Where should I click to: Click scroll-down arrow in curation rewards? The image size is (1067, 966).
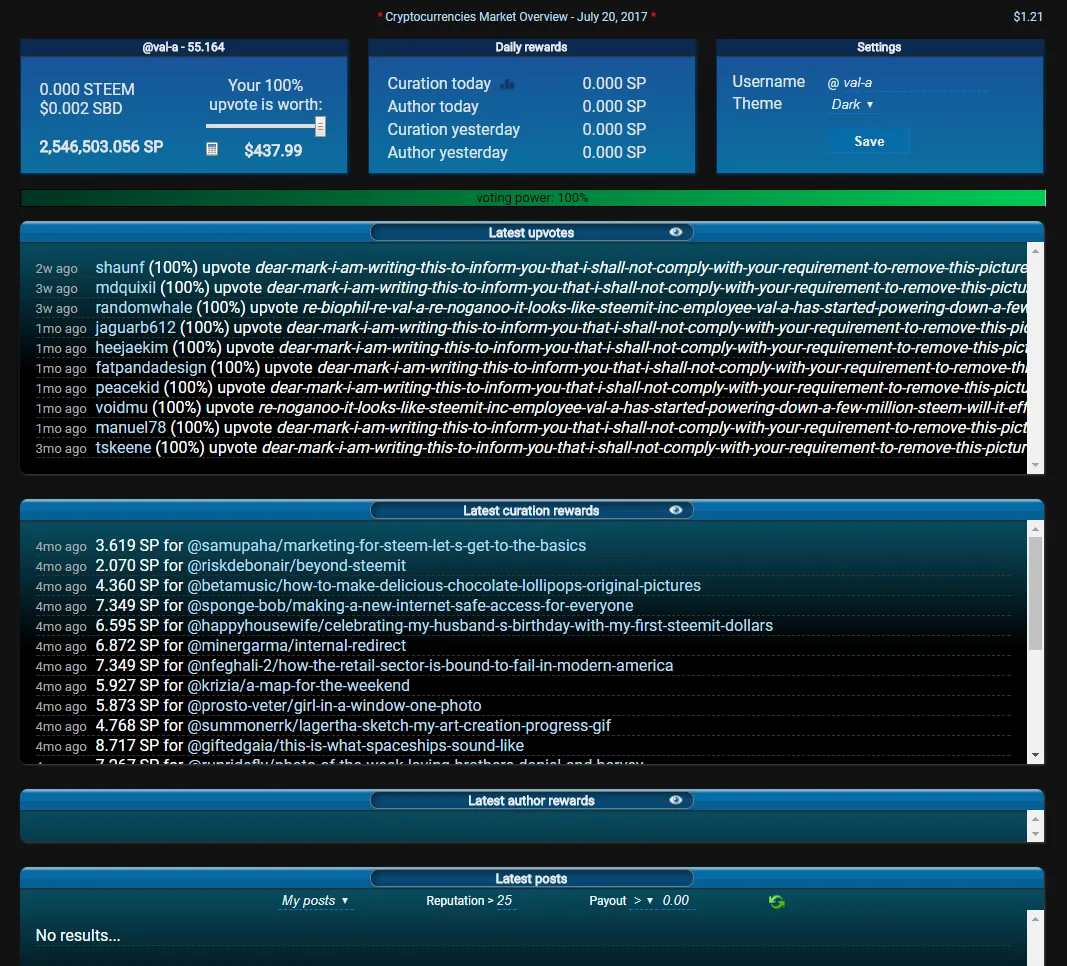[x=1035, y=755]
